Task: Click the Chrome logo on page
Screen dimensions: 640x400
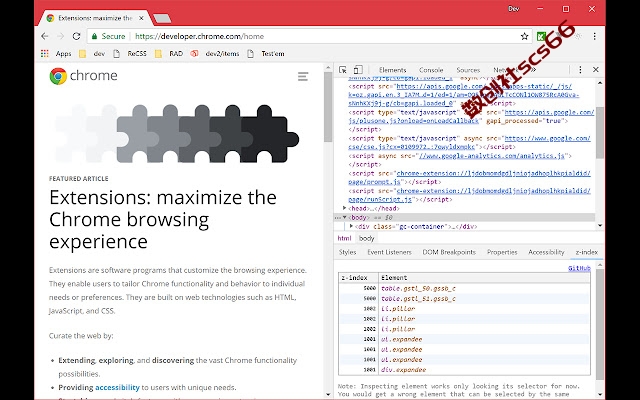Action: pyautogui.click(x=83, y=76)
